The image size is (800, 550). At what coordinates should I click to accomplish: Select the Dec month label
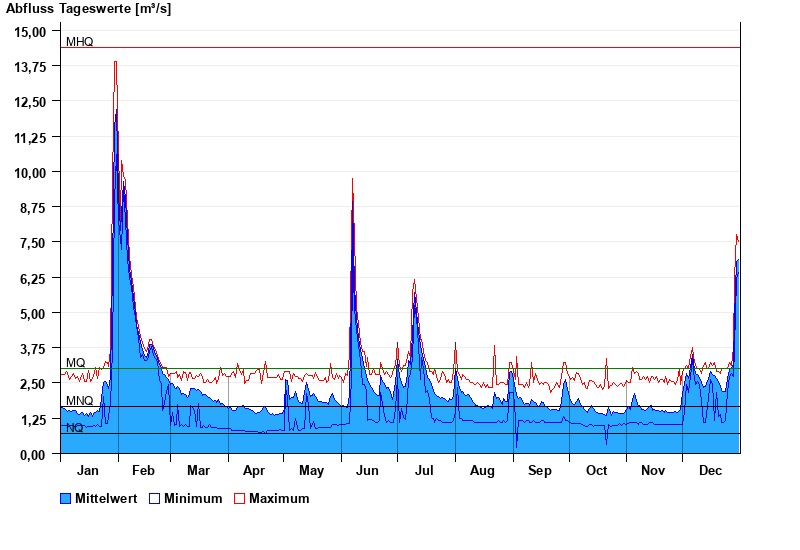[x=710, y=470]
